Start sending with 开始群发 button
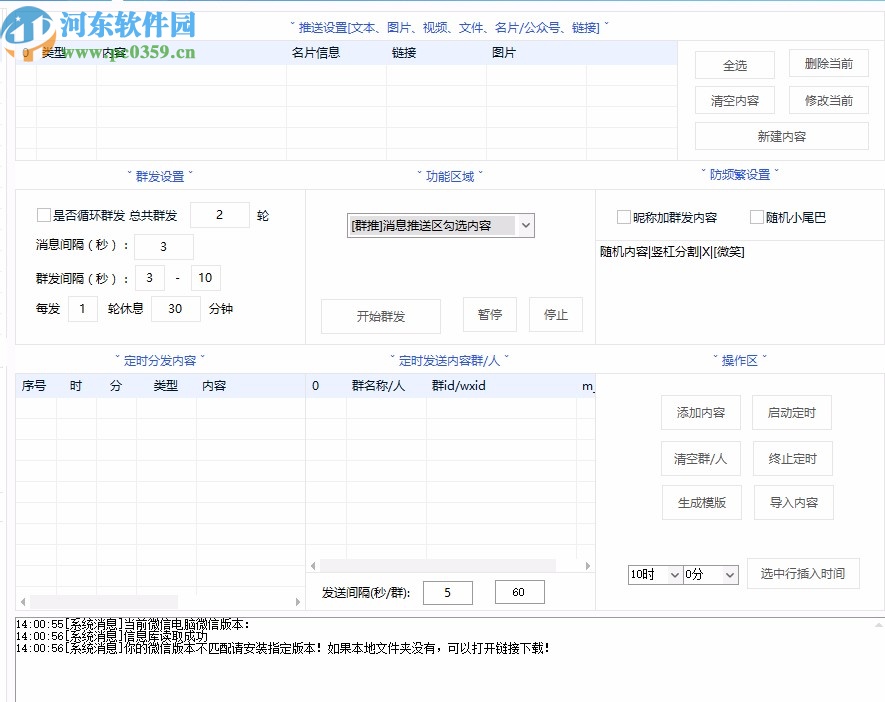Screen dimensions: 885x702 (x=380, y=316)
